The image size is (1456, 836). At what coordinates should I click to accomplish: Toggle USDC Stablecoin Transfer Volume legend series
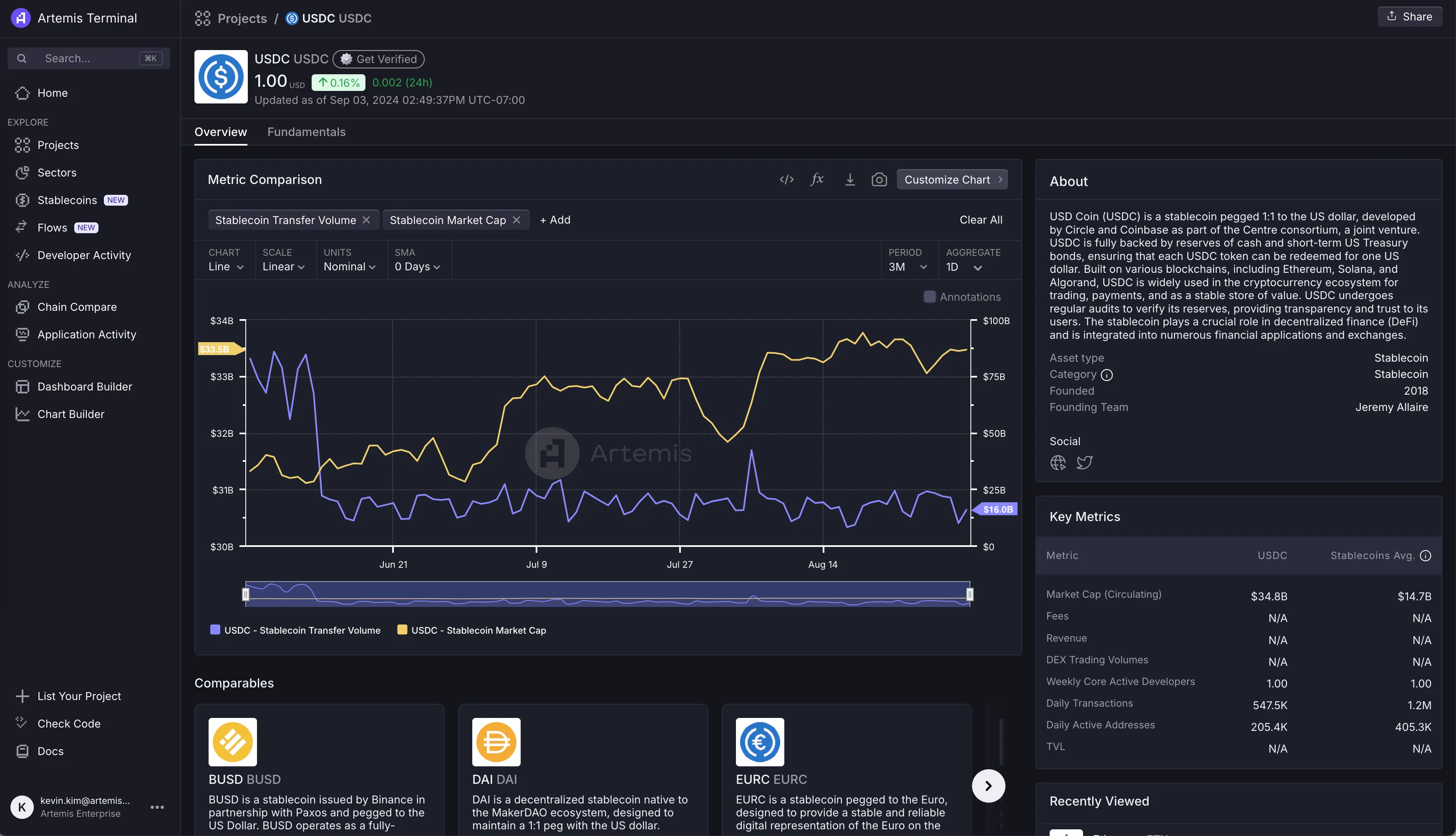(x=296, y=630)
